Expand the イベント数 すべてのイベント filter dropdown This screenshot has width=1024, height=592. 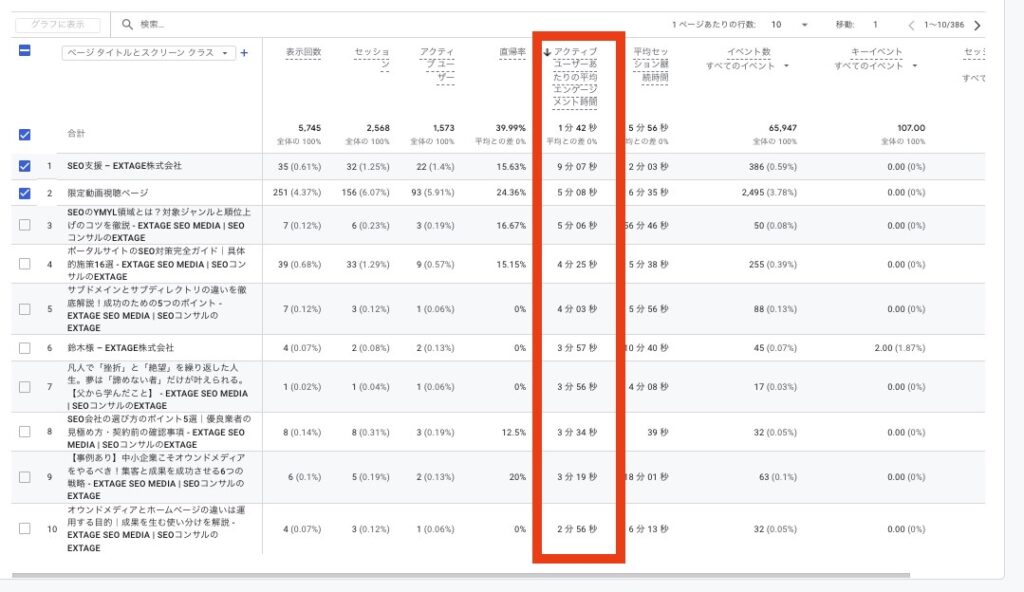[x=786, y=66]
